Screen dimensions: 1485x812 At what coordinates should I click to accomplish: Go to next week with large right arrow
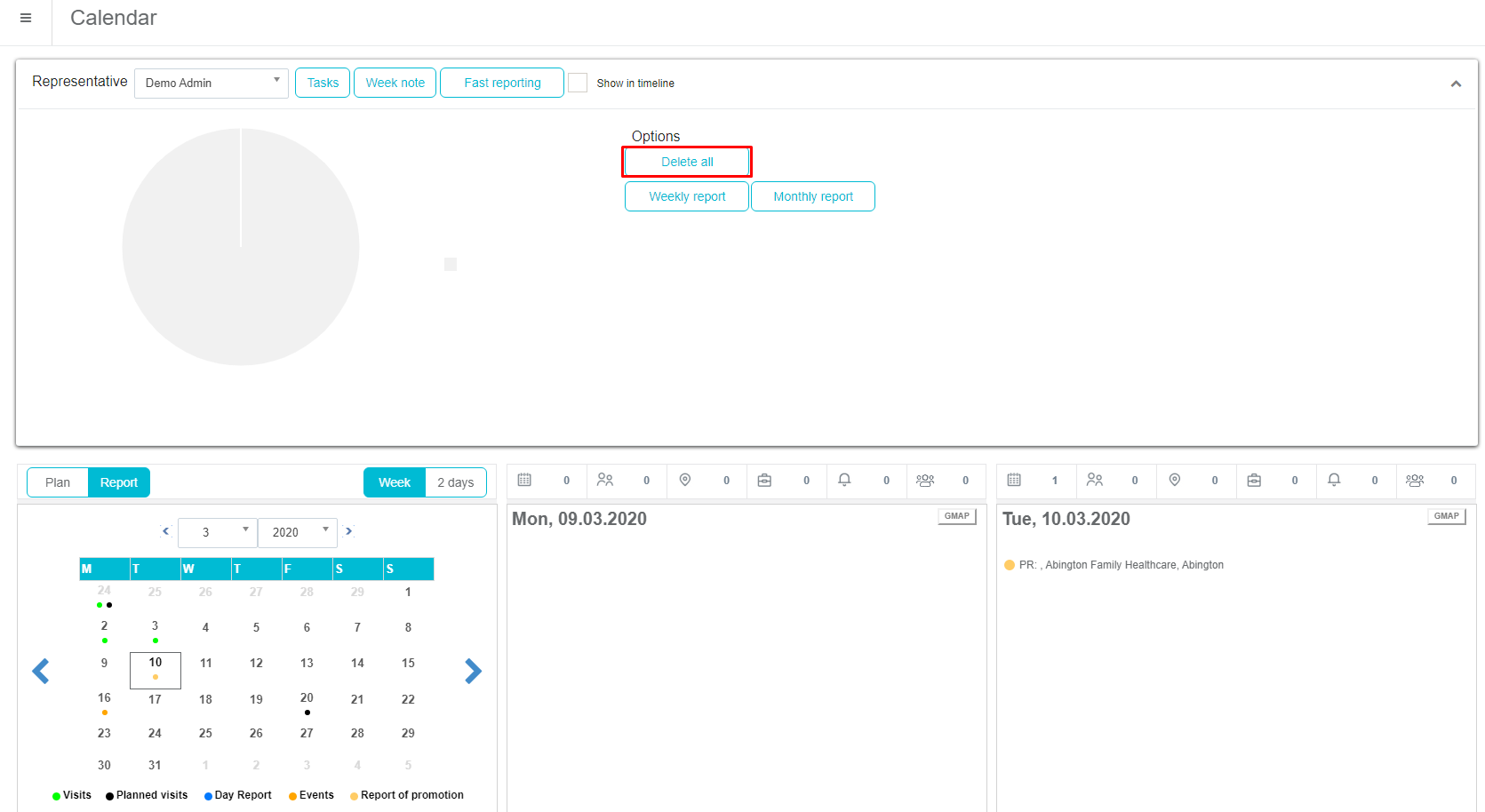click(473, 671)
